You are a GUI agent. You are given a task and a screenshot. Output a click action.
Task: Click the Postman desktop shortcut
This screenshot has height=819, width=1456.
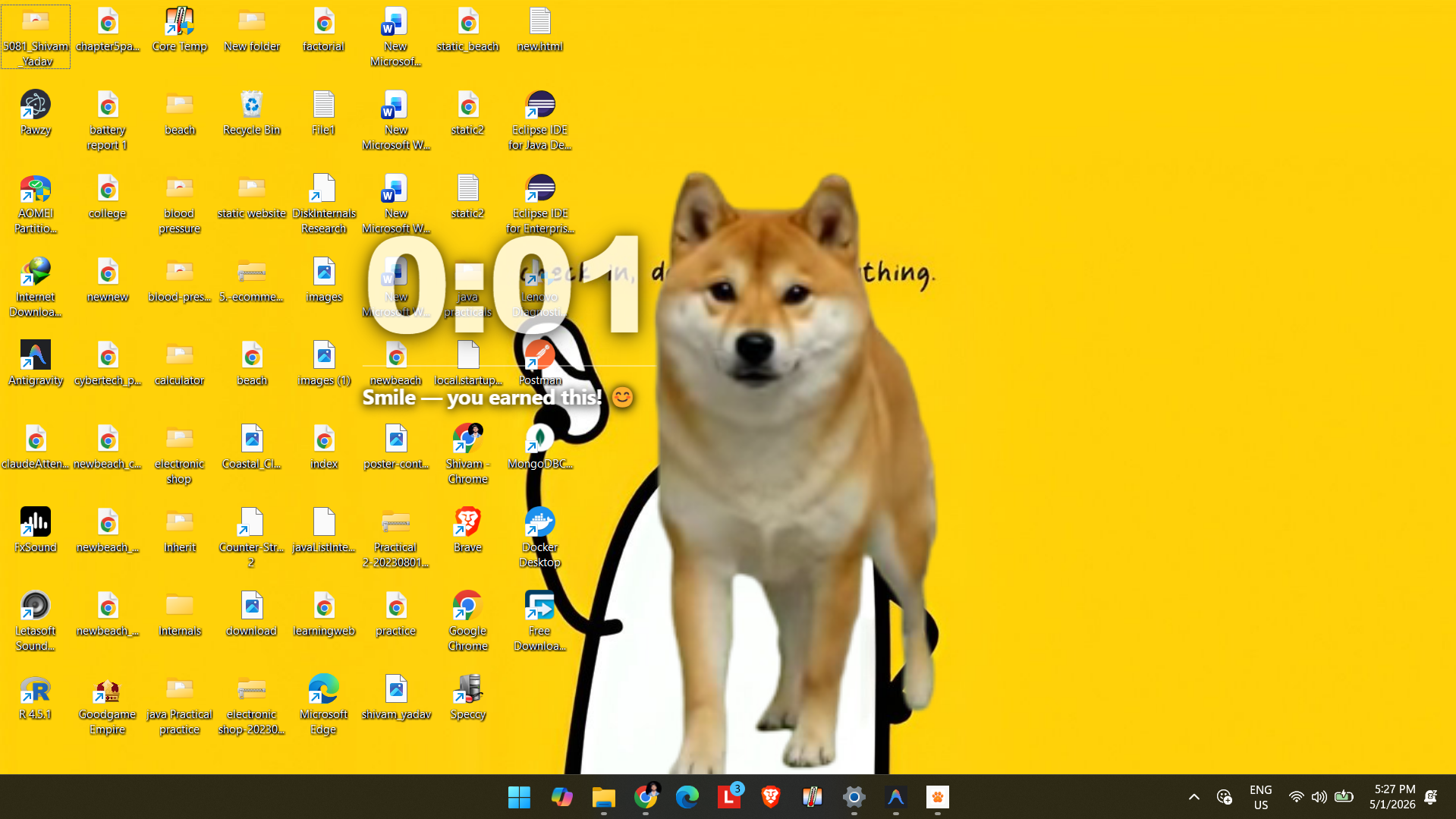pyautogui.click(x=540, y=364)
